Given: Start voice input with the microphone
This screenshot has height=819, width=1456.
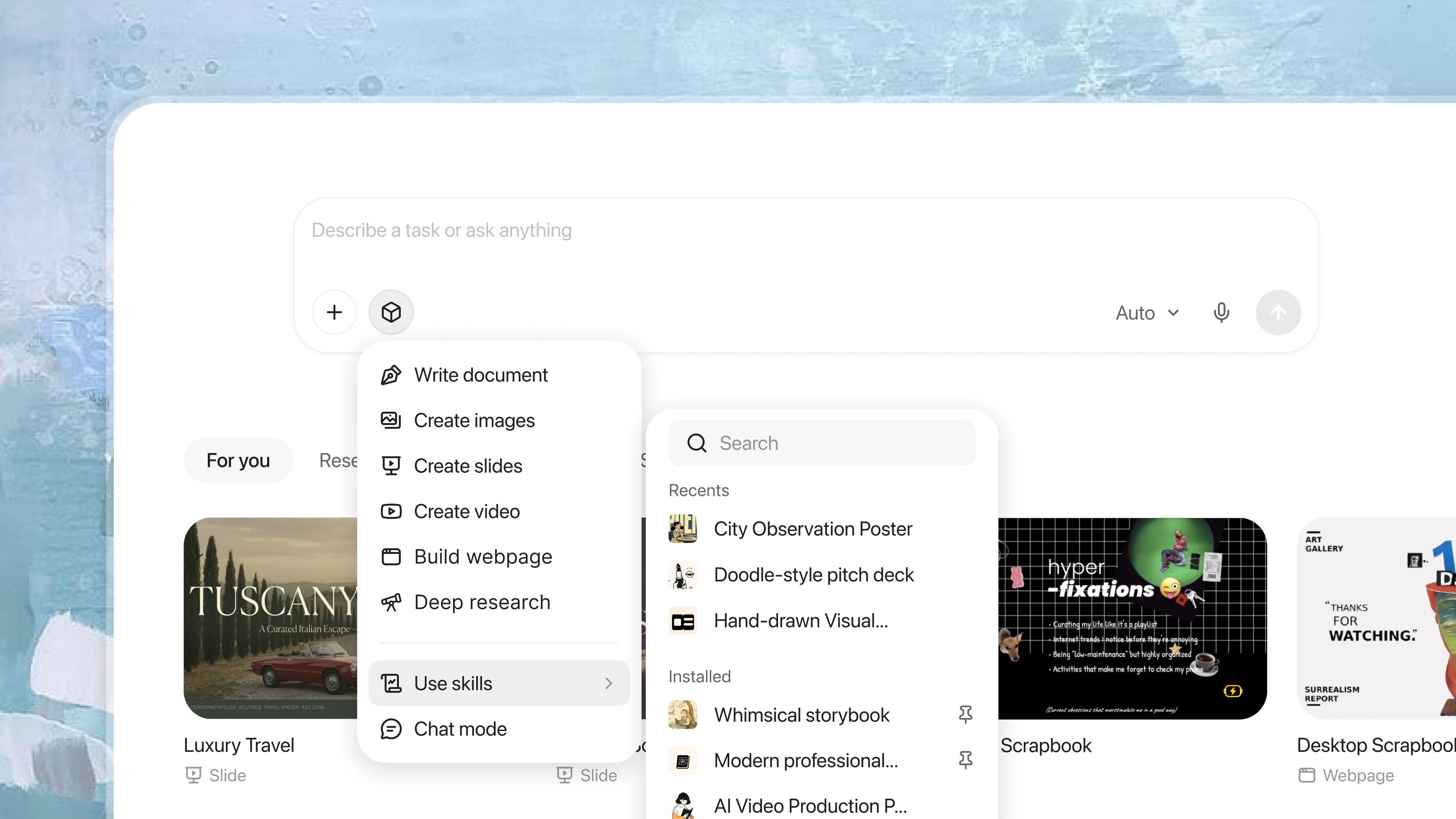Looking at the screenshot, I should (x=1221, y=312).
